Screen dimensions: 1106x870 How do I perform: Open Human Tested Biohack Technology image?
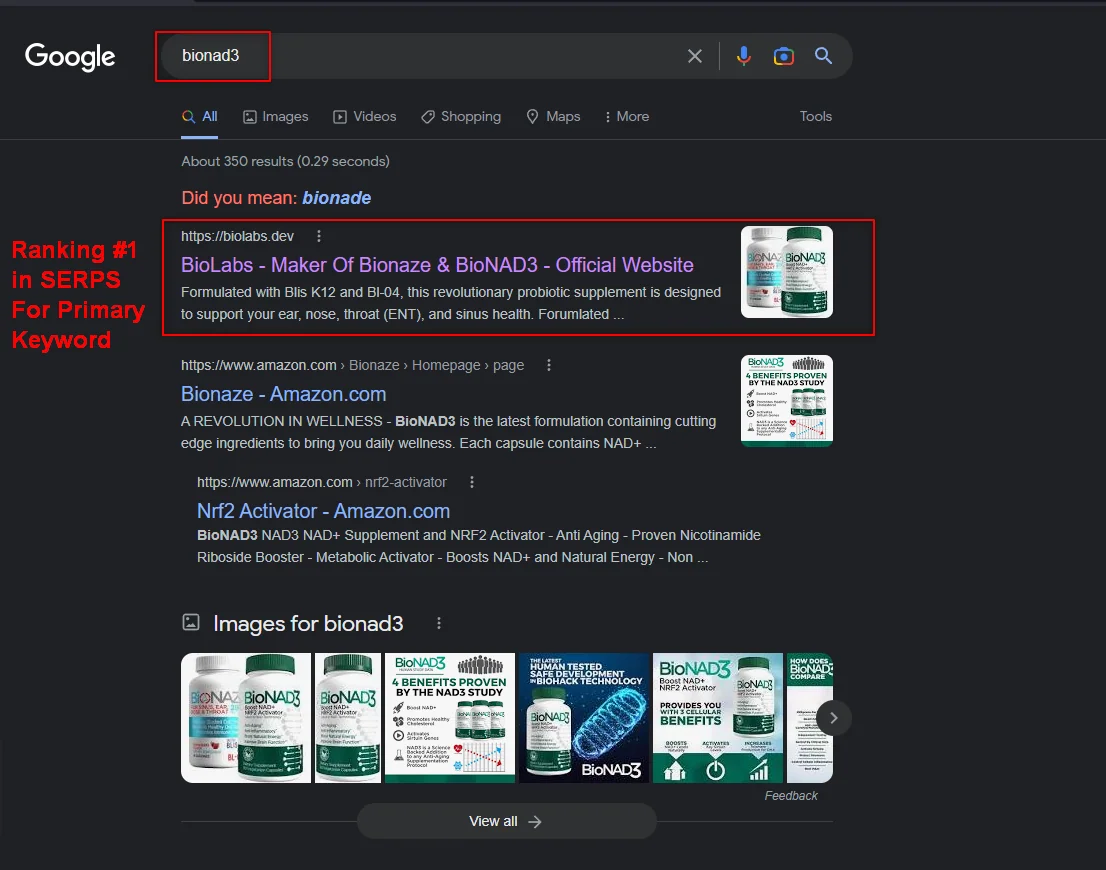(x=584, y=718)
